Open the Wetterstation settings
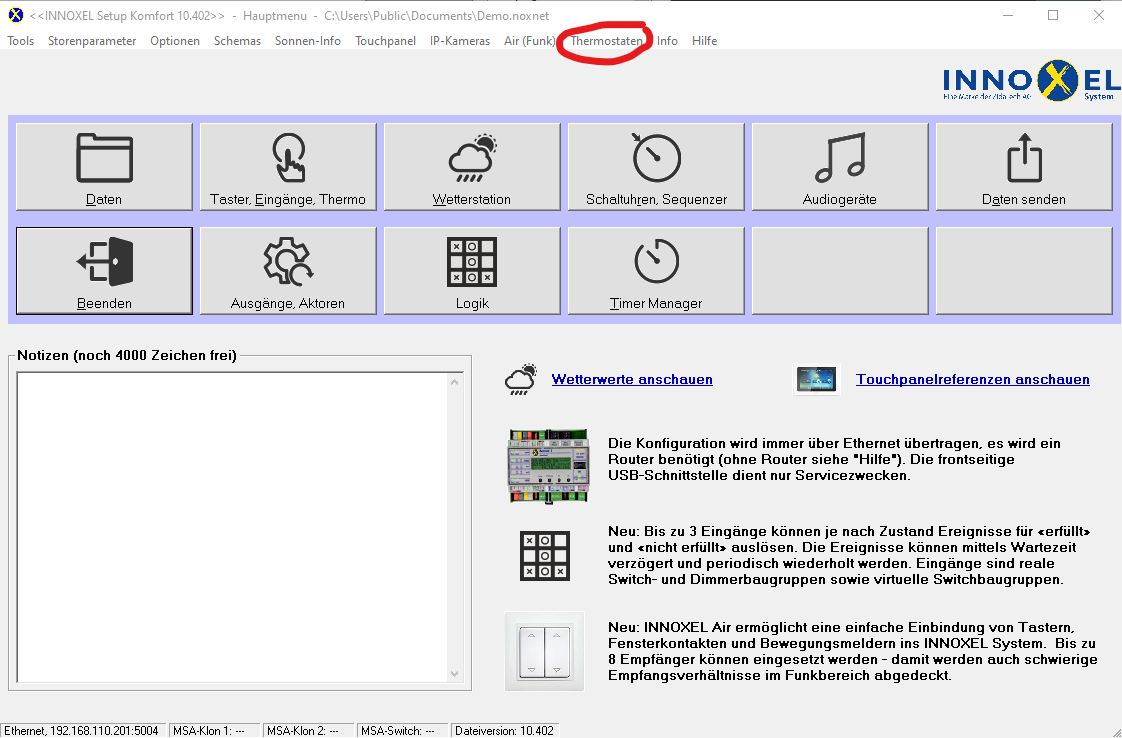Image resolution: width=1122 pixels, height=738 pixels. [472, 167]
